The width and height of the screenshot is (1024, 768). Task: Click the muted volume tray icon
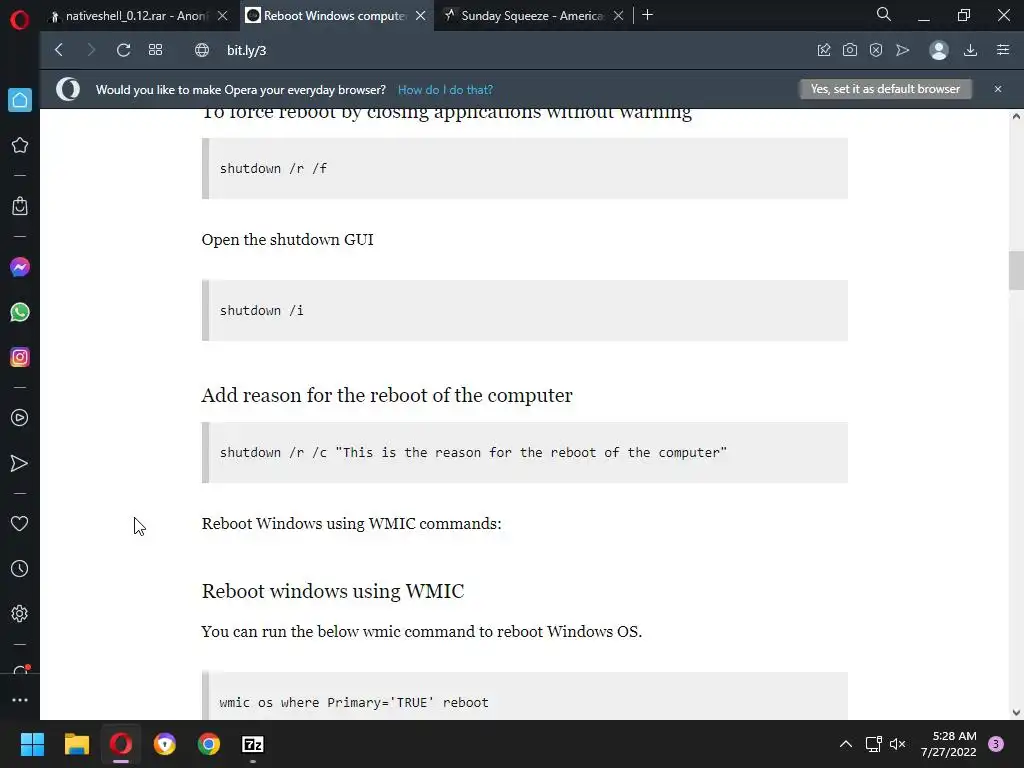tap(898, 744)
